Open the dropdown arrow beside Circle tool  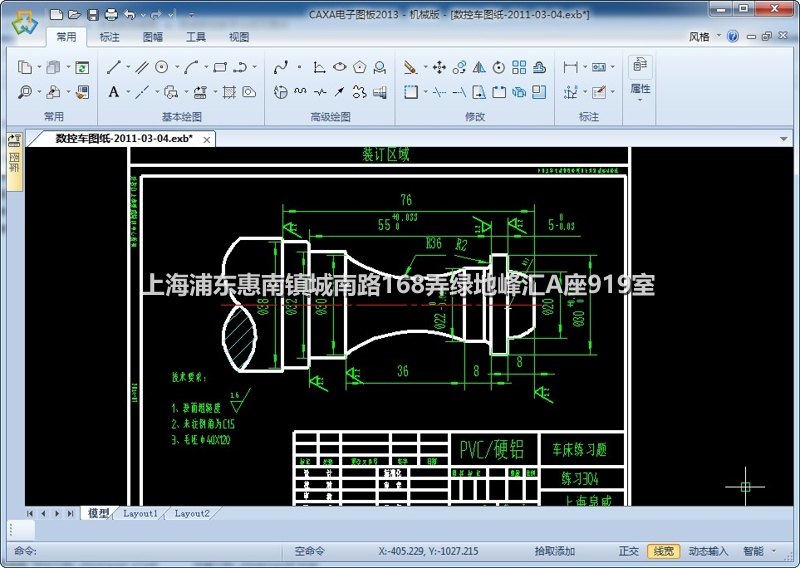(x=177, y=67)
